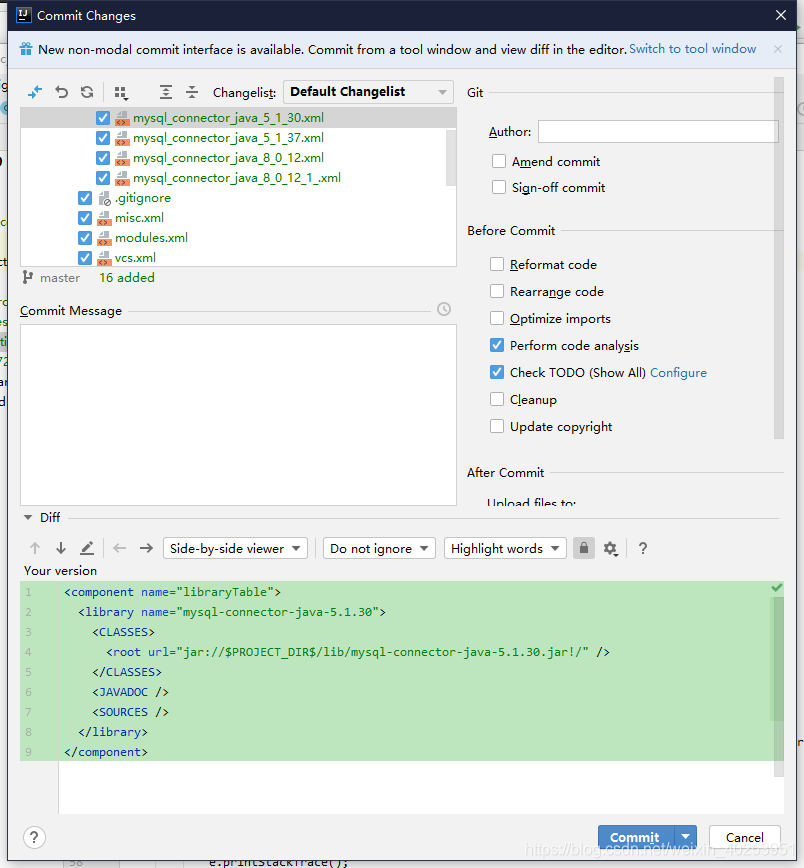Open the Side-by-side viewer dropdown
The width and height of the screenshot is (804, 868).
click(235, 548)
